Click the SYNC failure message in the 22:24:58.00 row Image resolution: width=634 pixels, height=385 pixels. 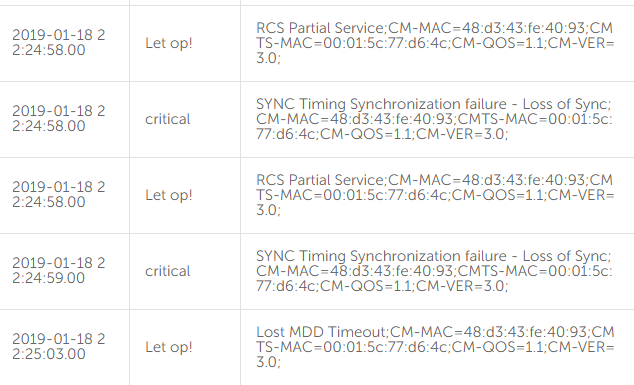click(434, 119)
